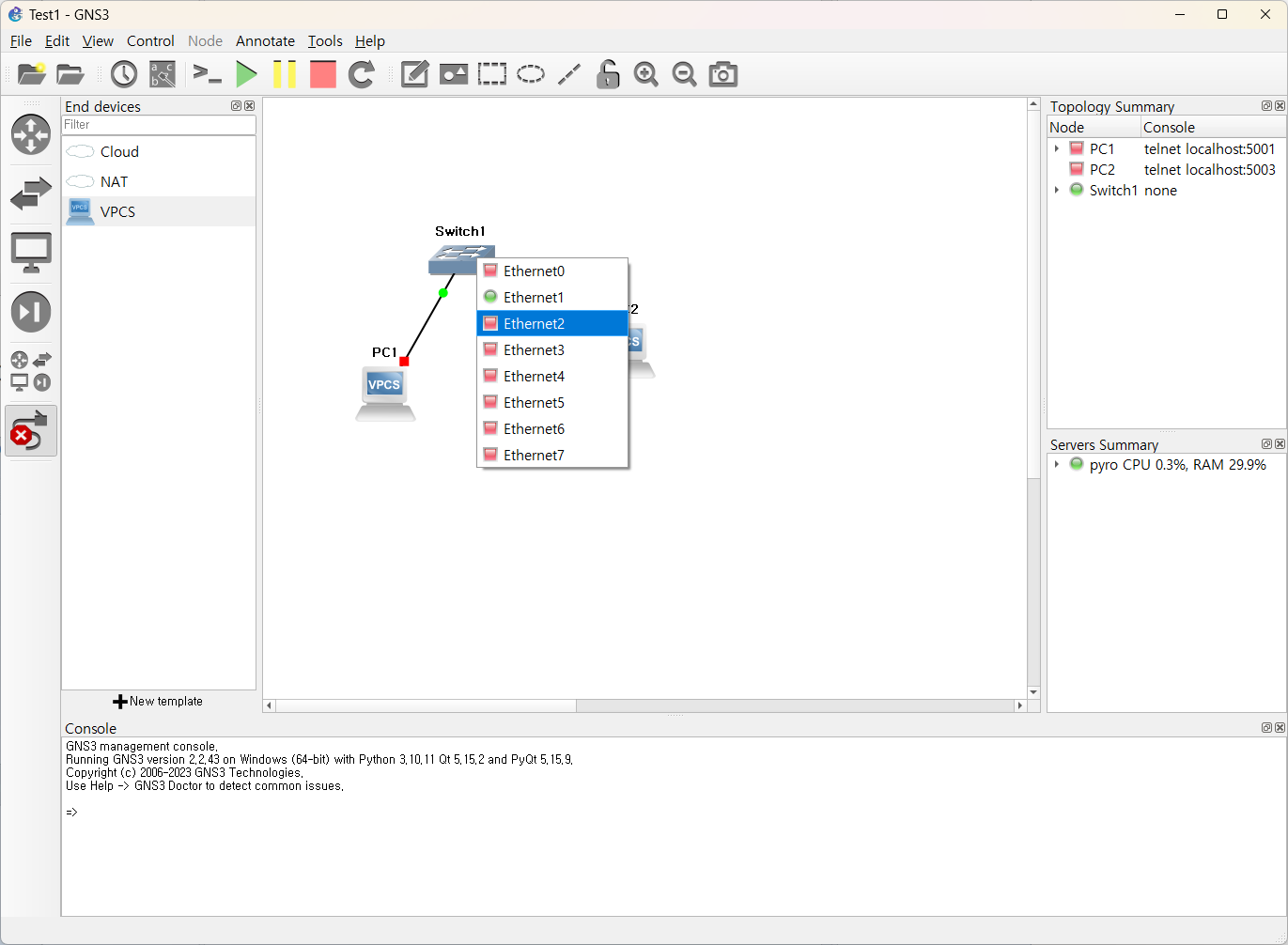Click the Zoom in magnifier icon

(646, 74)
